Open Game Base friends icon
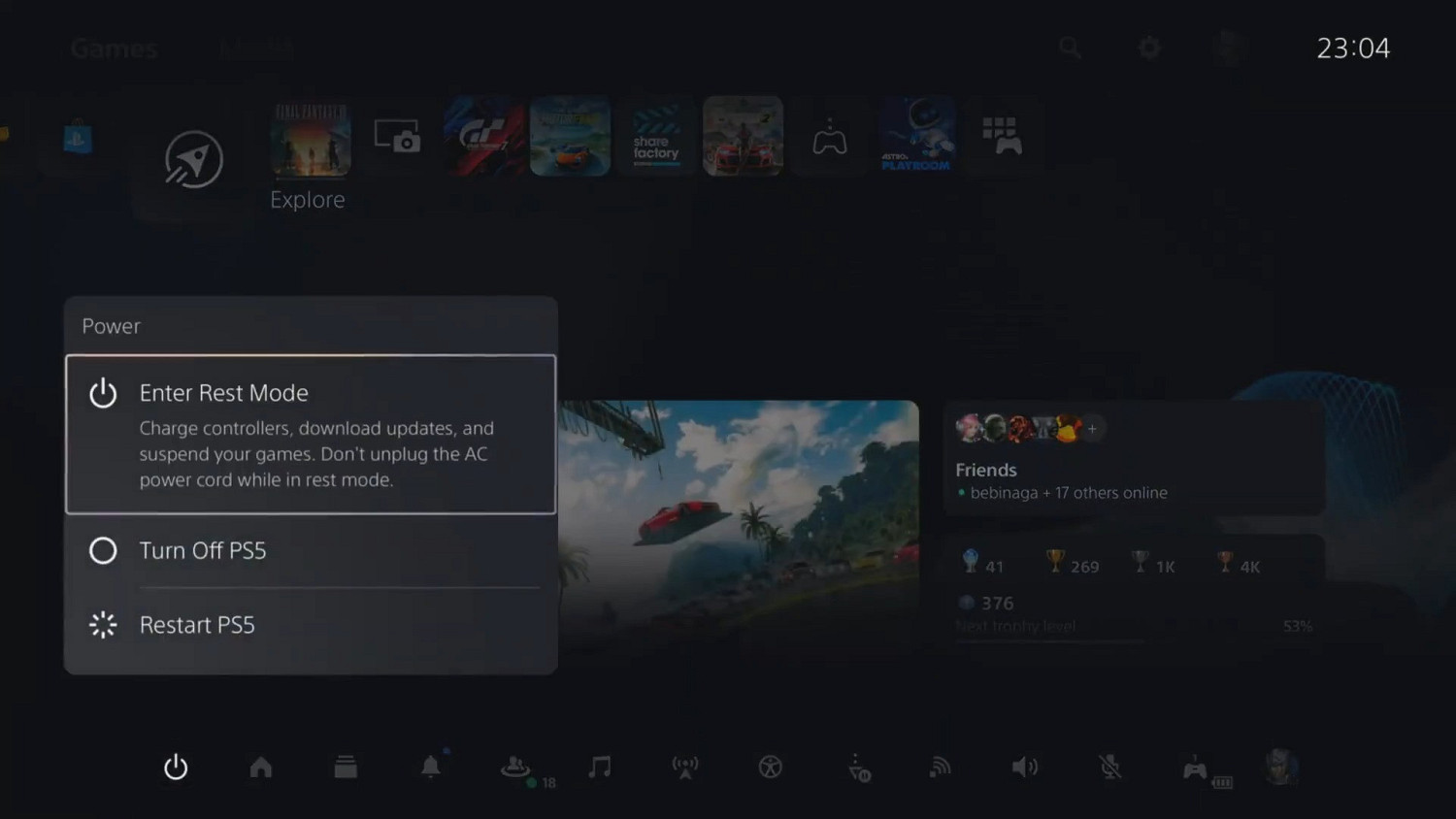This screenshot has height=819, width=1456. tap(515, 768)
